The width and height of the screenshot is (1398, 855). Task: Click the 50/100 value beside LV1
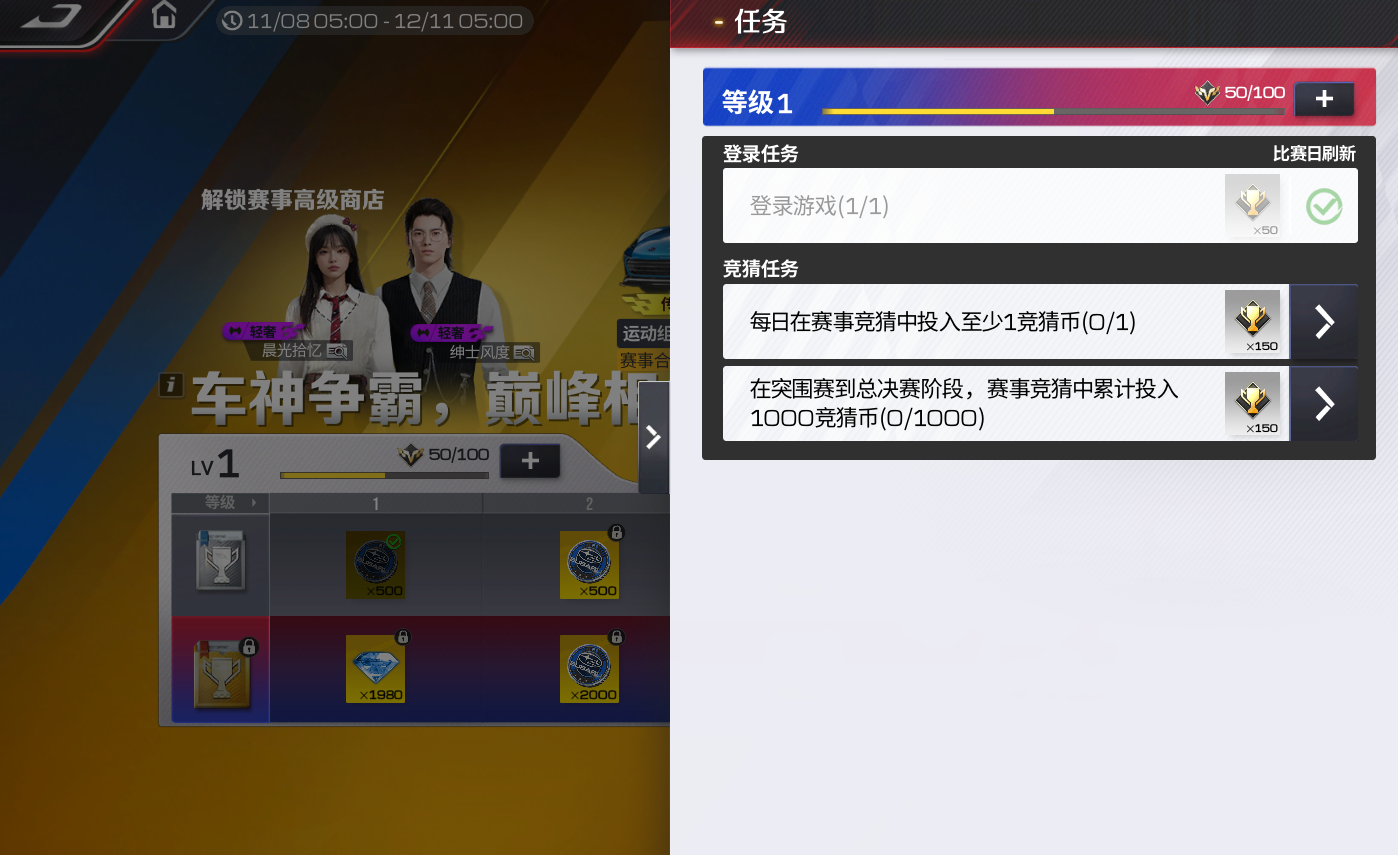point(458,455)
